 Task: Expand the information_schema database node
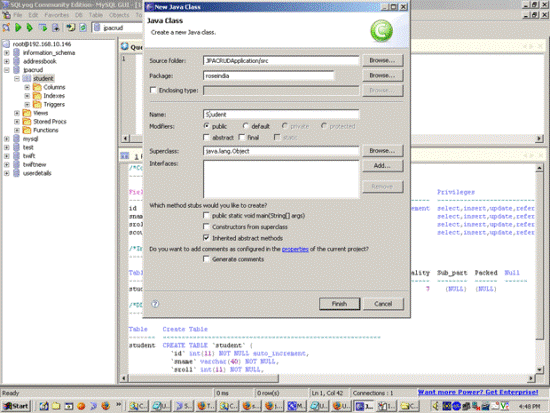(x=7, y=53)
